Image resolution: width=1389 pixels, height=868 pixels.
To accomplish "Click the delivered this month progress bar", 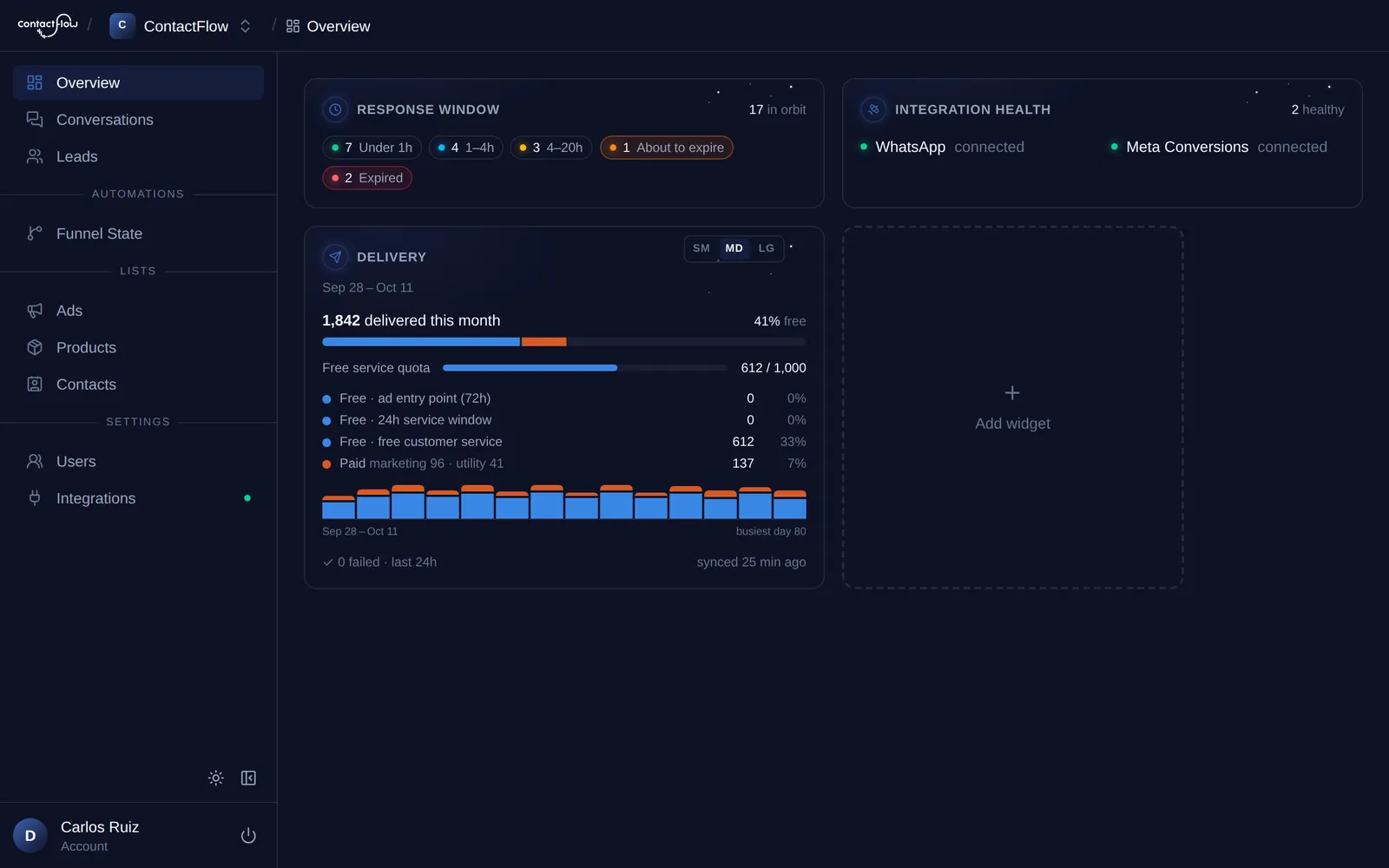I will pyautogui.click(x=564, y=342).
